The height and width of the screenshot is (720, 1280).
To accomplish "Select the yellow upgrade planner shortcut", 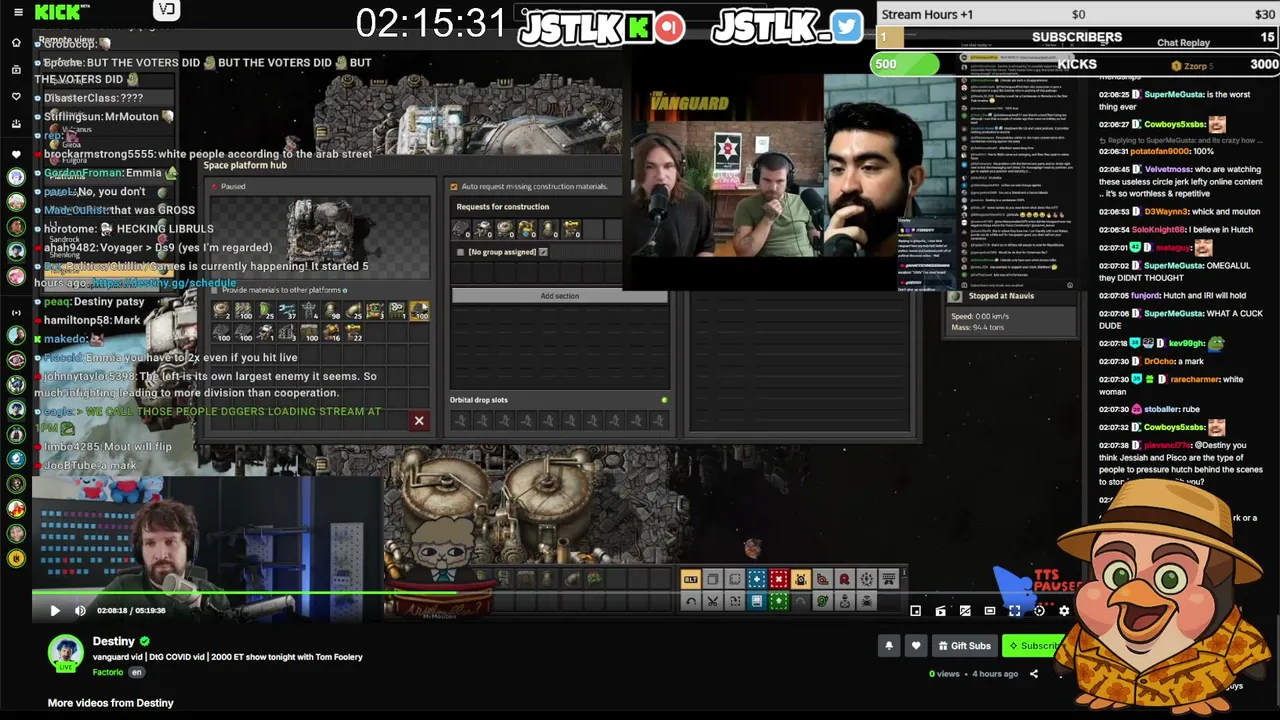I will [x=801, y=579].
